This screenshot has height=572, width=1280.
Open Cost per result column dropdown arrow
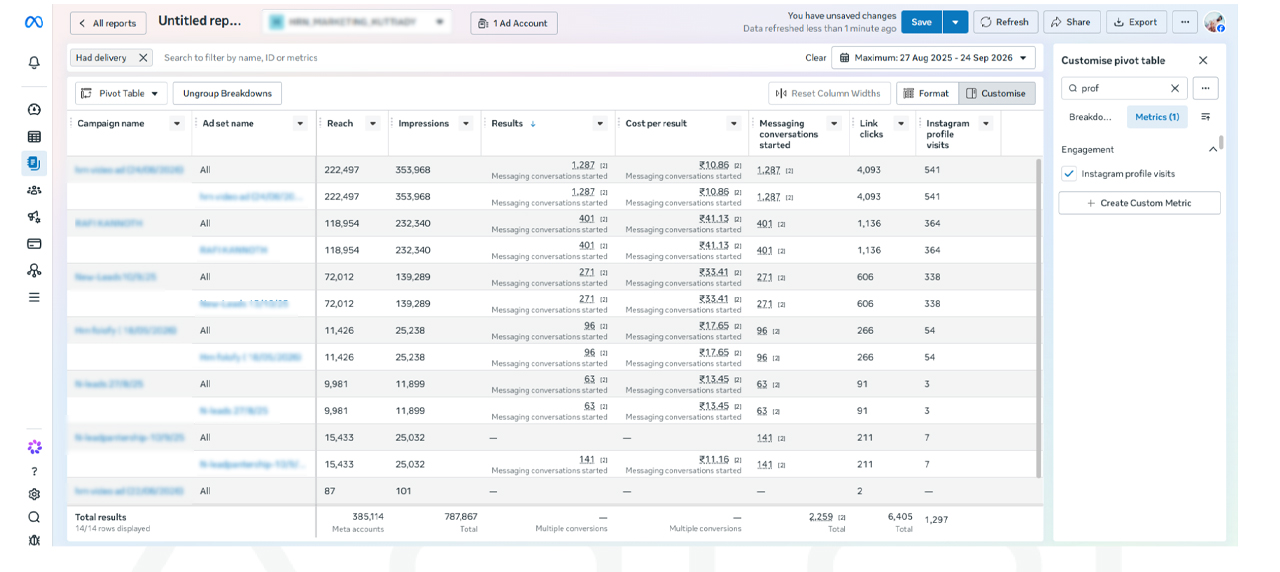pyautogui.click(x=734, y=124)
